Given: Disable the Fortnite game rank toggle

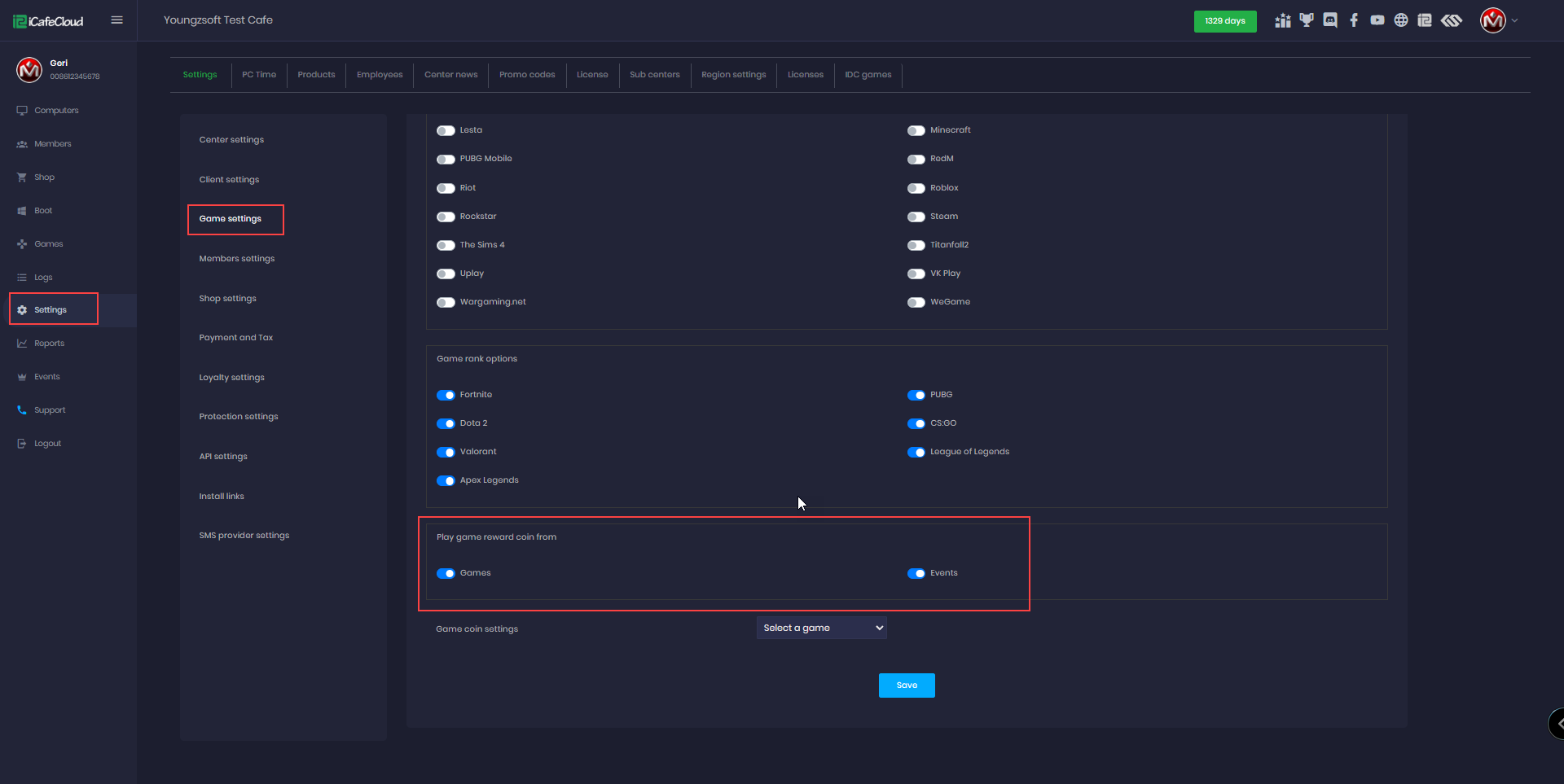Looking at the screenshot, I should pyautogui.click(x=446, y=395).
